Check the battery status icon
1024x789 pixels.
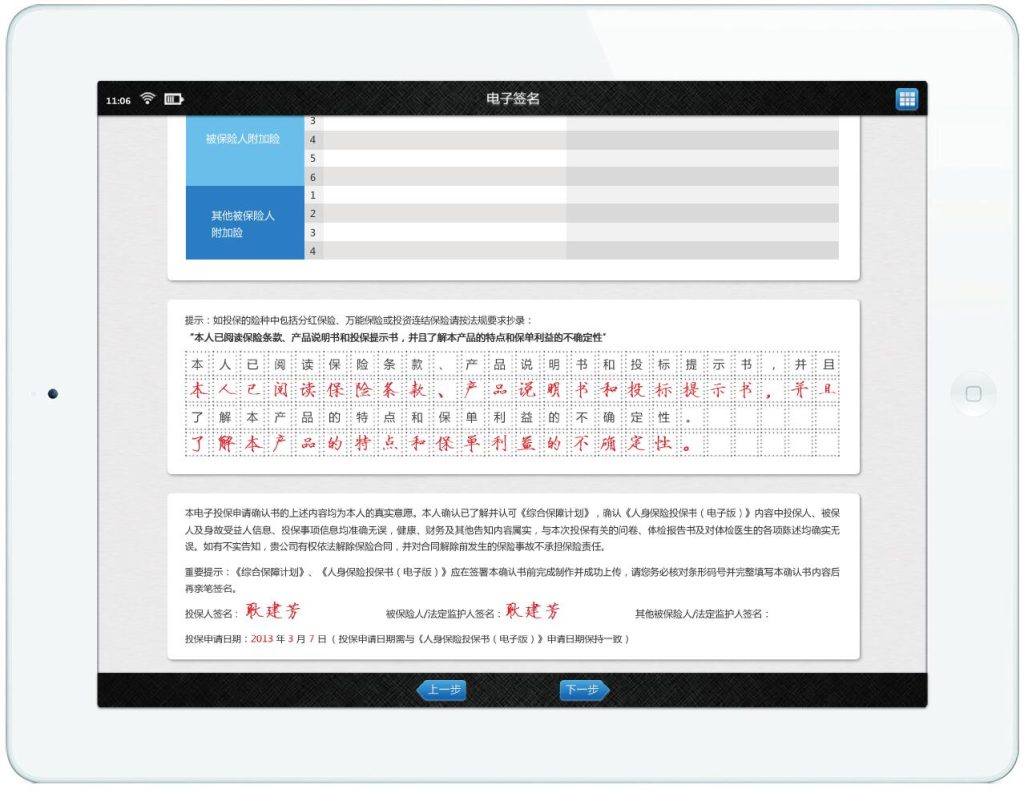click(174, 99)
